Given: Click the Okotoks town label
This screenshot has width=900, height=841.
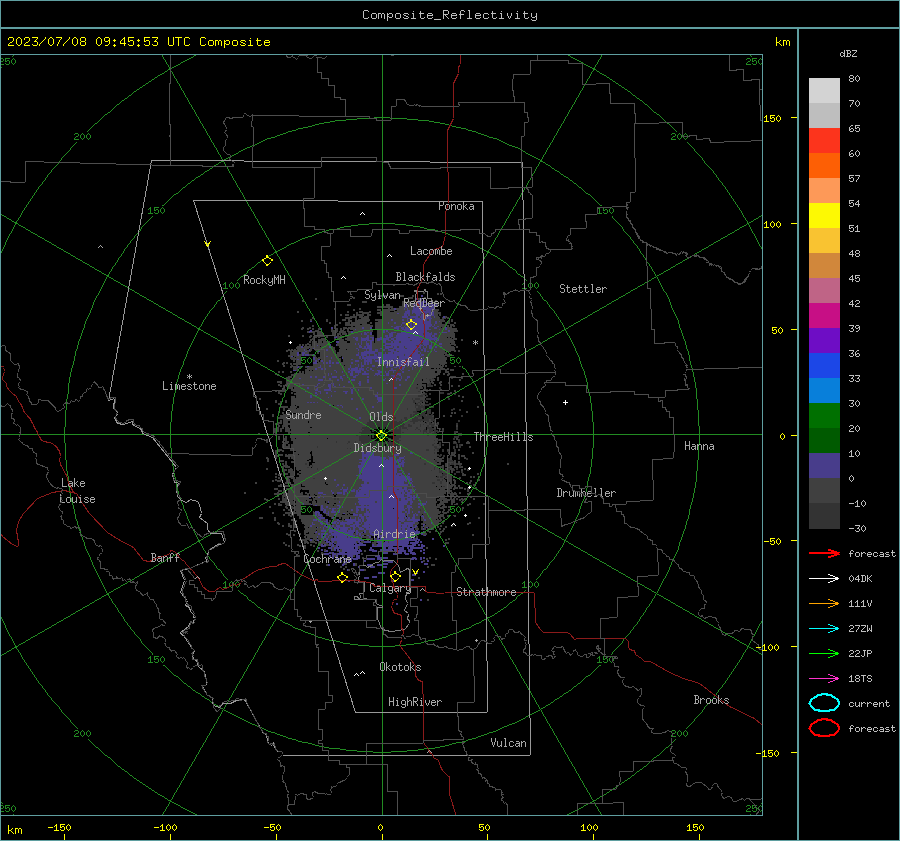Looking at the screenshot, I should 400,667.
